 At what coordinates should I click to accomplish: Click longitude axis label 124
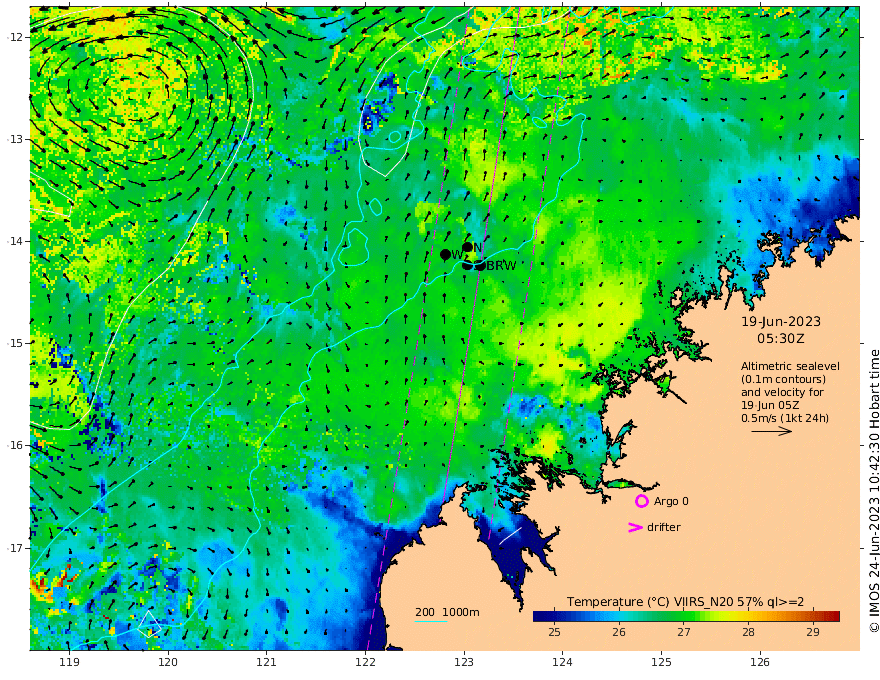coord(562,662)
